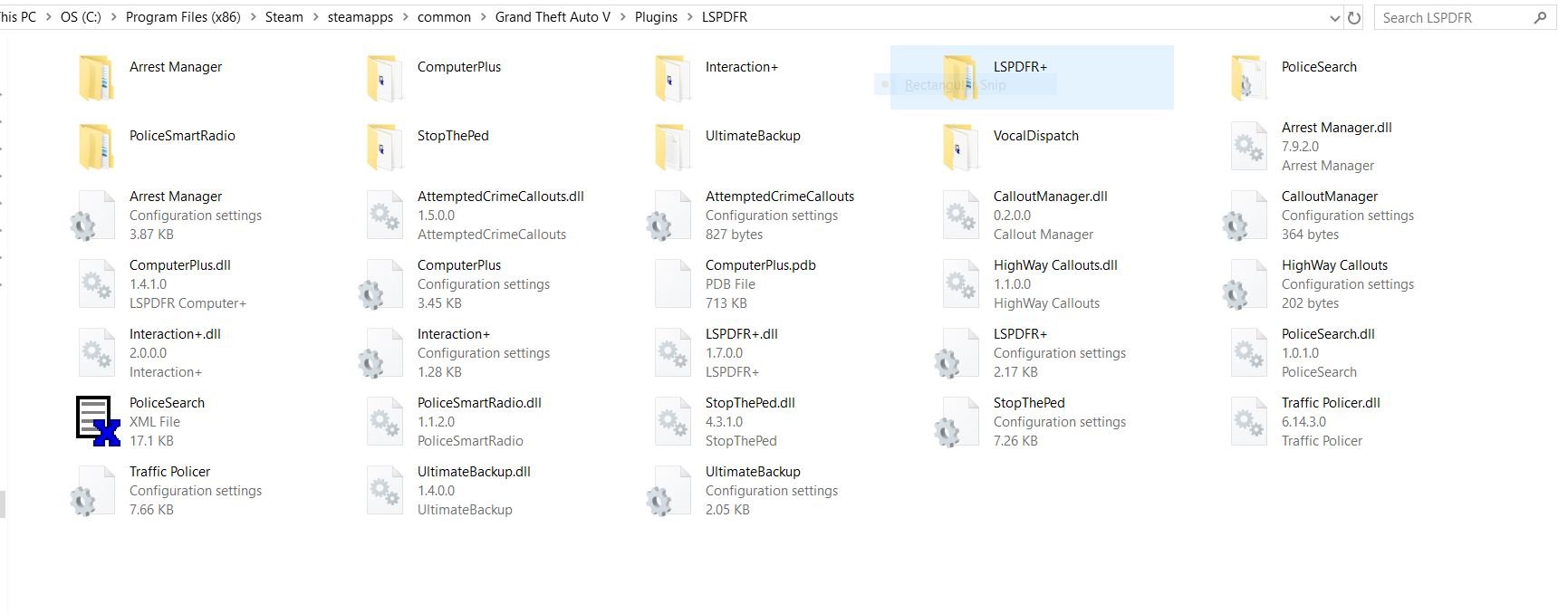
Task: Open the ComputerPlus folder icon
Action: [384, 77]
